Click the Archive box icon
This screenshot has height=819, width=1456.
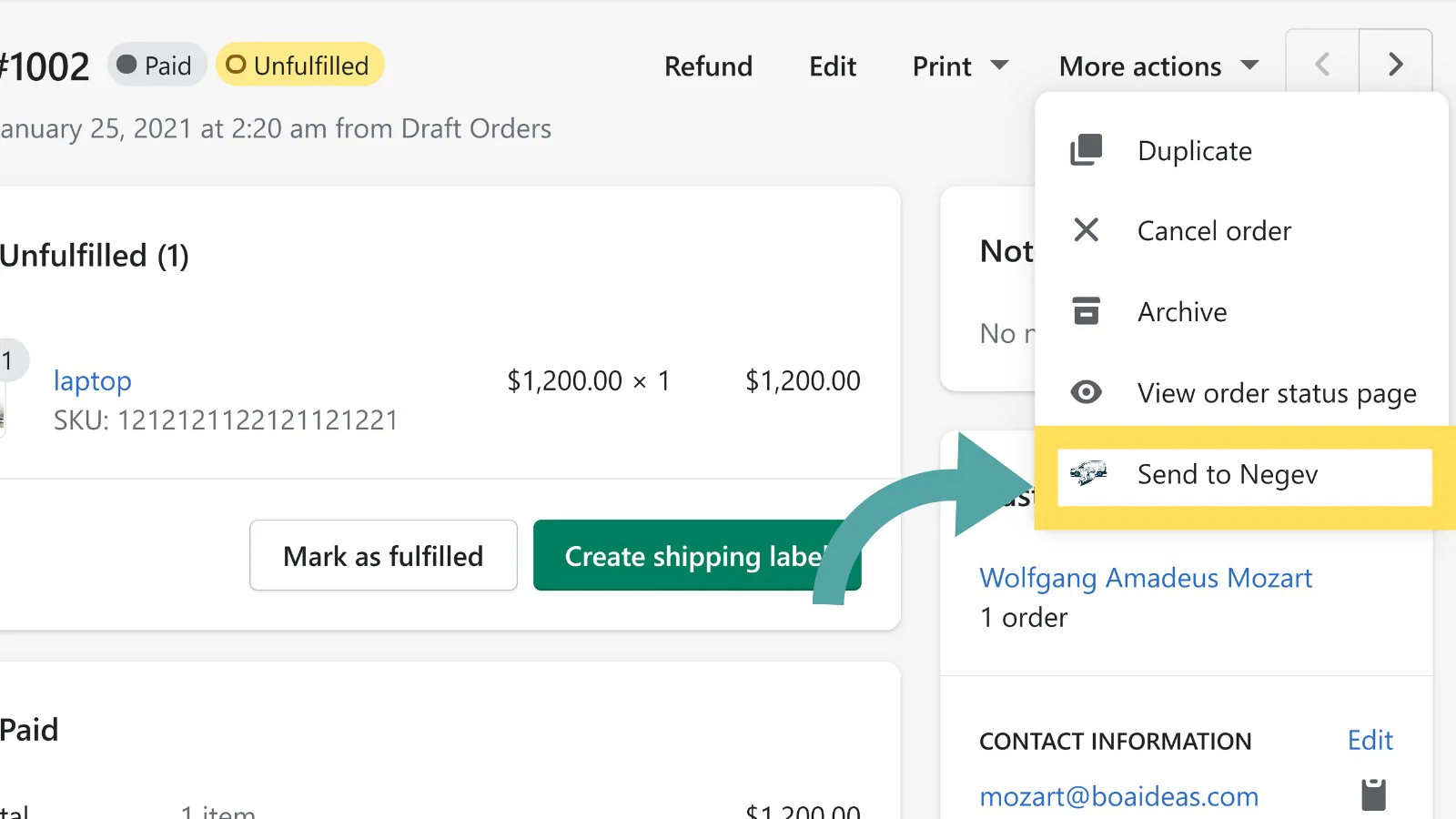tap(1086, 311)
